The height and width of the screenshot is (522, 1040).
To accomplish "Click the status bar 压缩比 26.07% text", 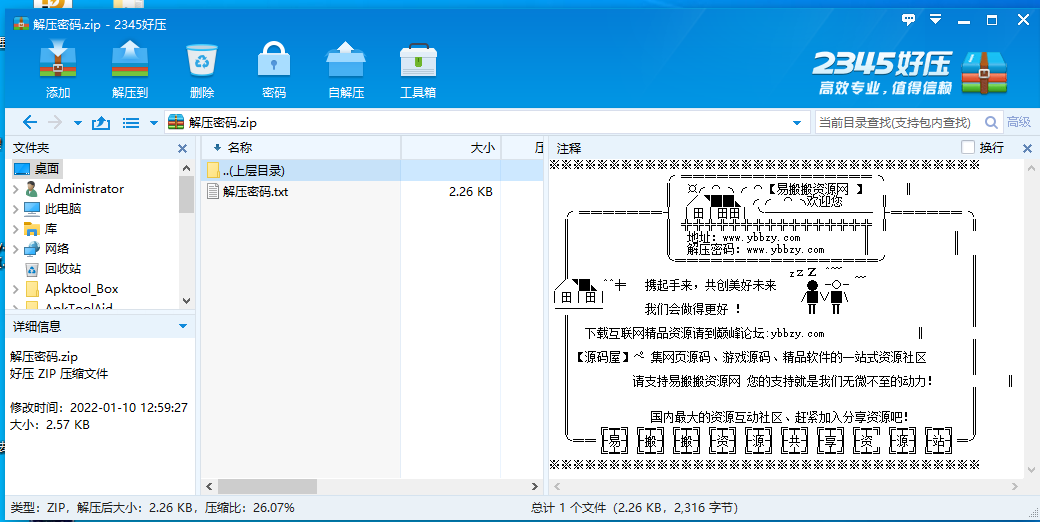I will pyautogui.click(x=249, y=508).
